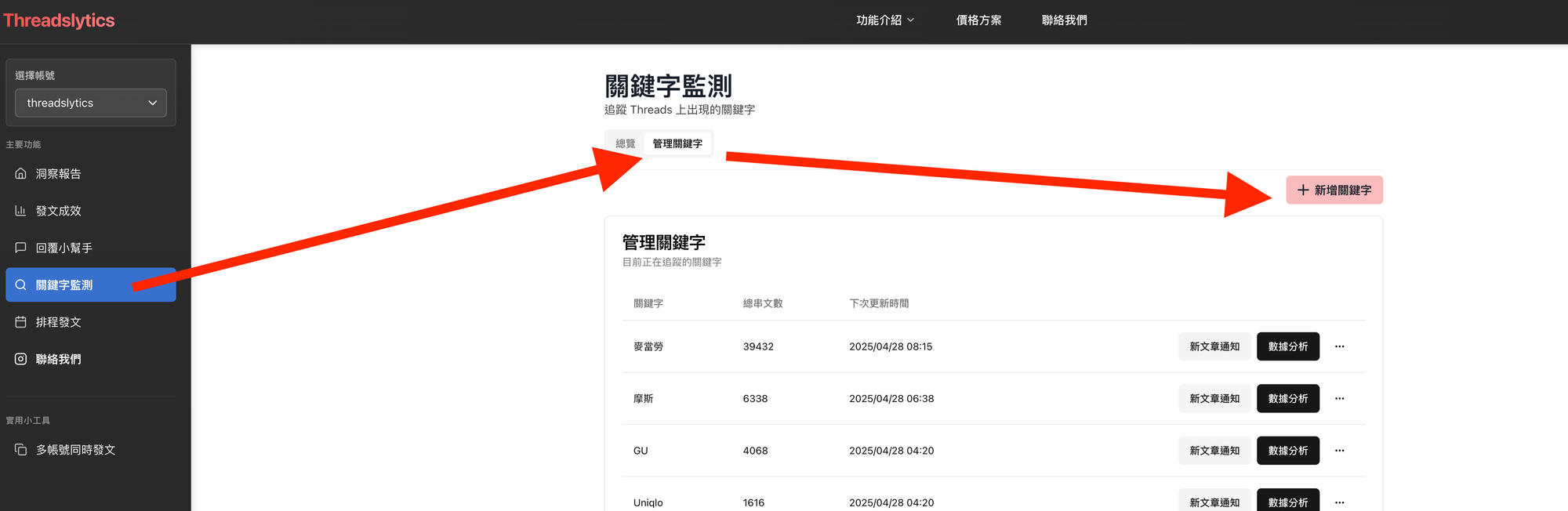Click the 總串文數 column header

(x=763, y=303)
